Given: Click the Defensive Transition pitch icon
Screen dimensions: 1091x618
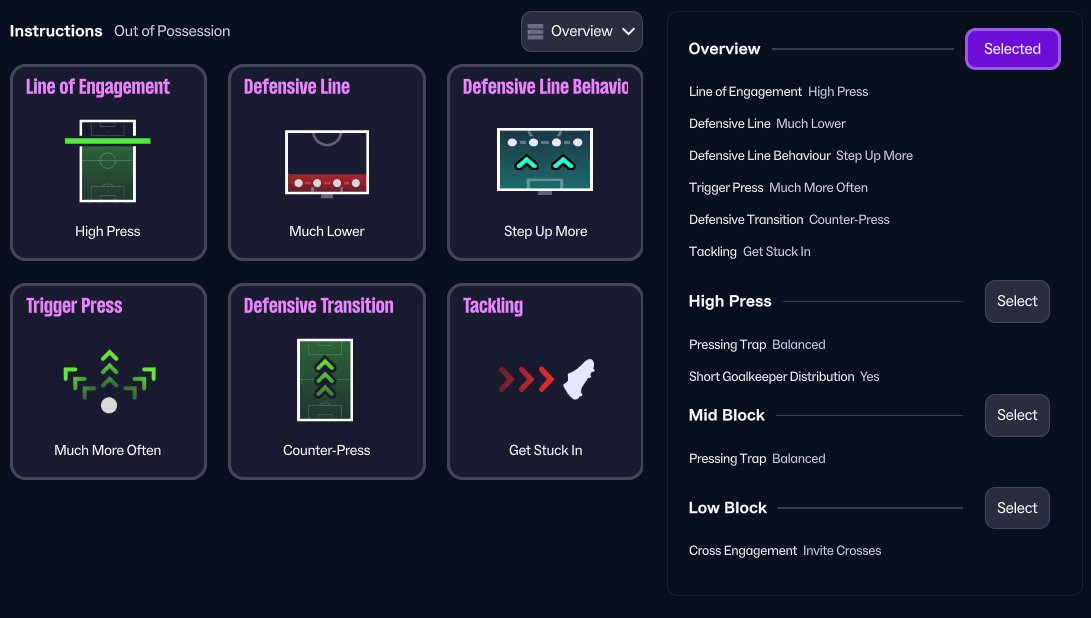Looking at the screenshot, I should [x=326, y=380].
